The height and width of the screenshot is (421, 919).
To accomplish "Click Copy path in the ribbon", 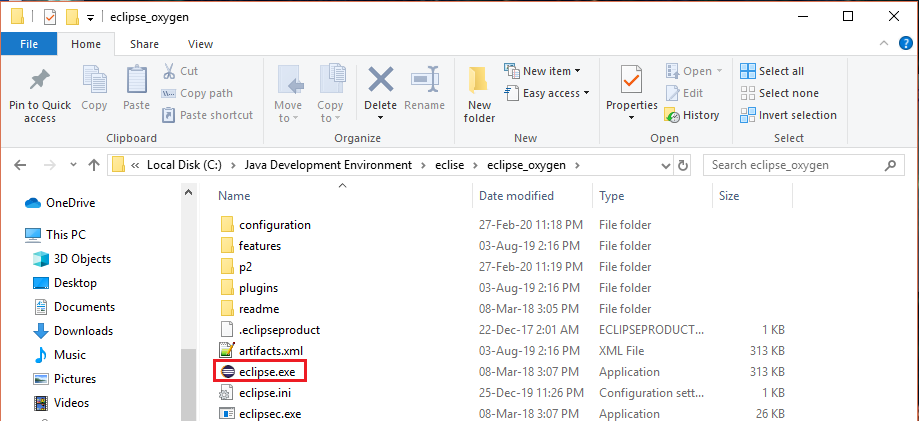I will [198, 93].
